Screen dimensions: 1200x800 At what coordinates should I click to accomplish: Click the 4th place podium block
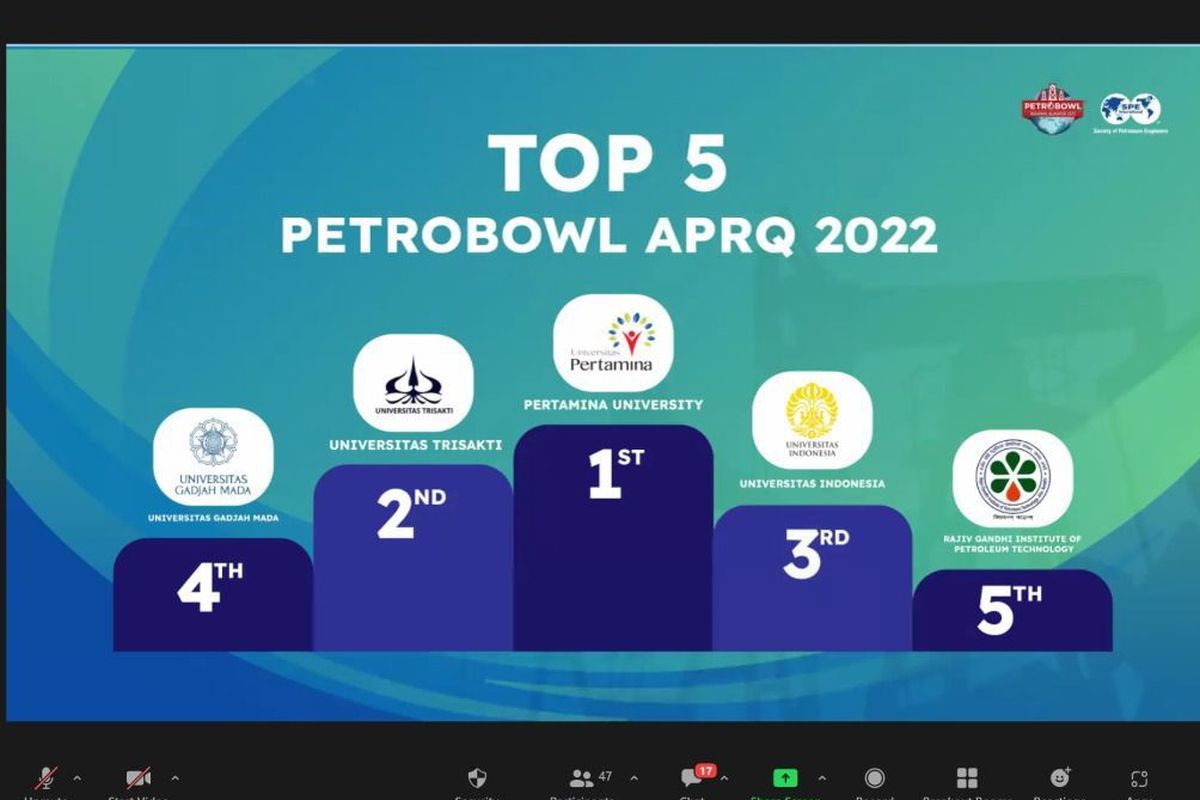[x=213, y=595]
